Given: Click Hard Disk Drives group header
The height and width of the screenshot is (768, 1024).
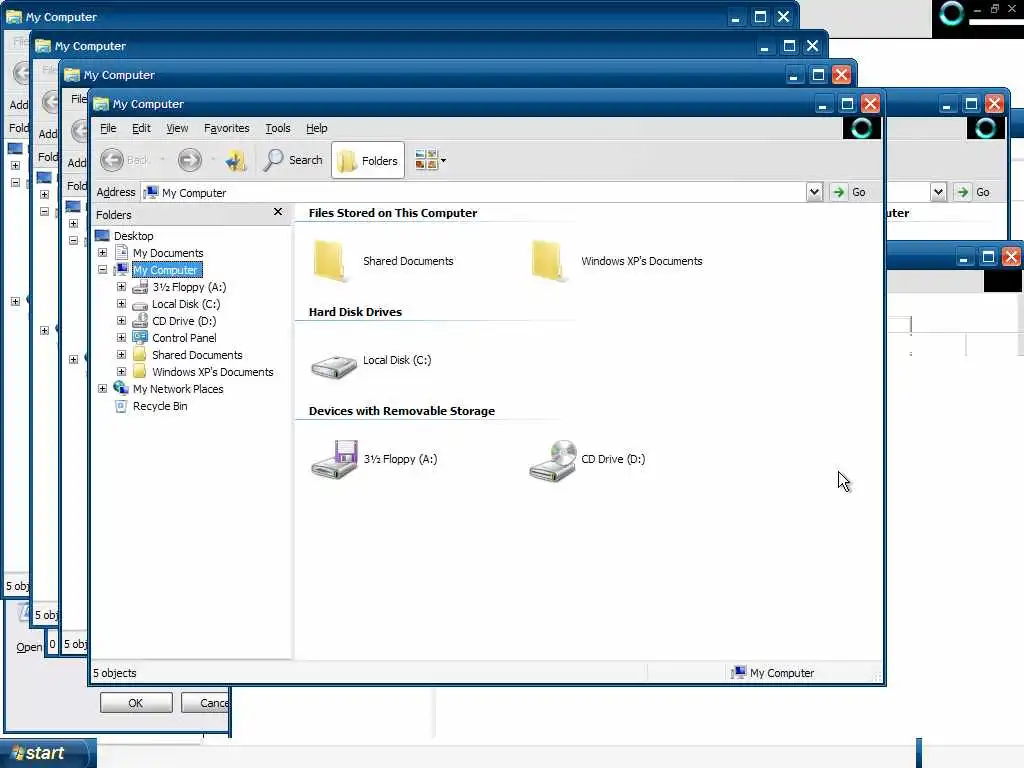Looking at the screenshot, I should [x=355, y=312].
